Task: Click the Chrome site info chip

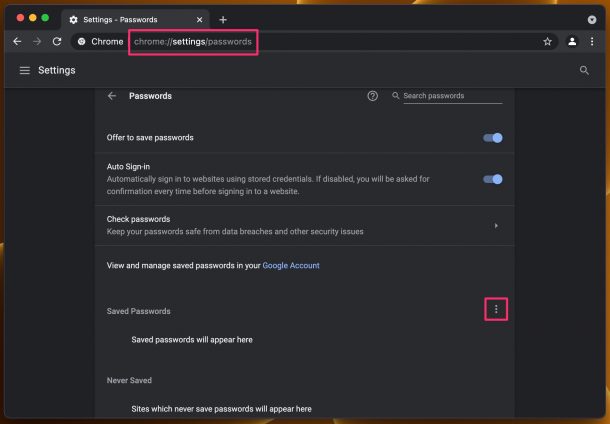Action: click(x=100, y=42)
